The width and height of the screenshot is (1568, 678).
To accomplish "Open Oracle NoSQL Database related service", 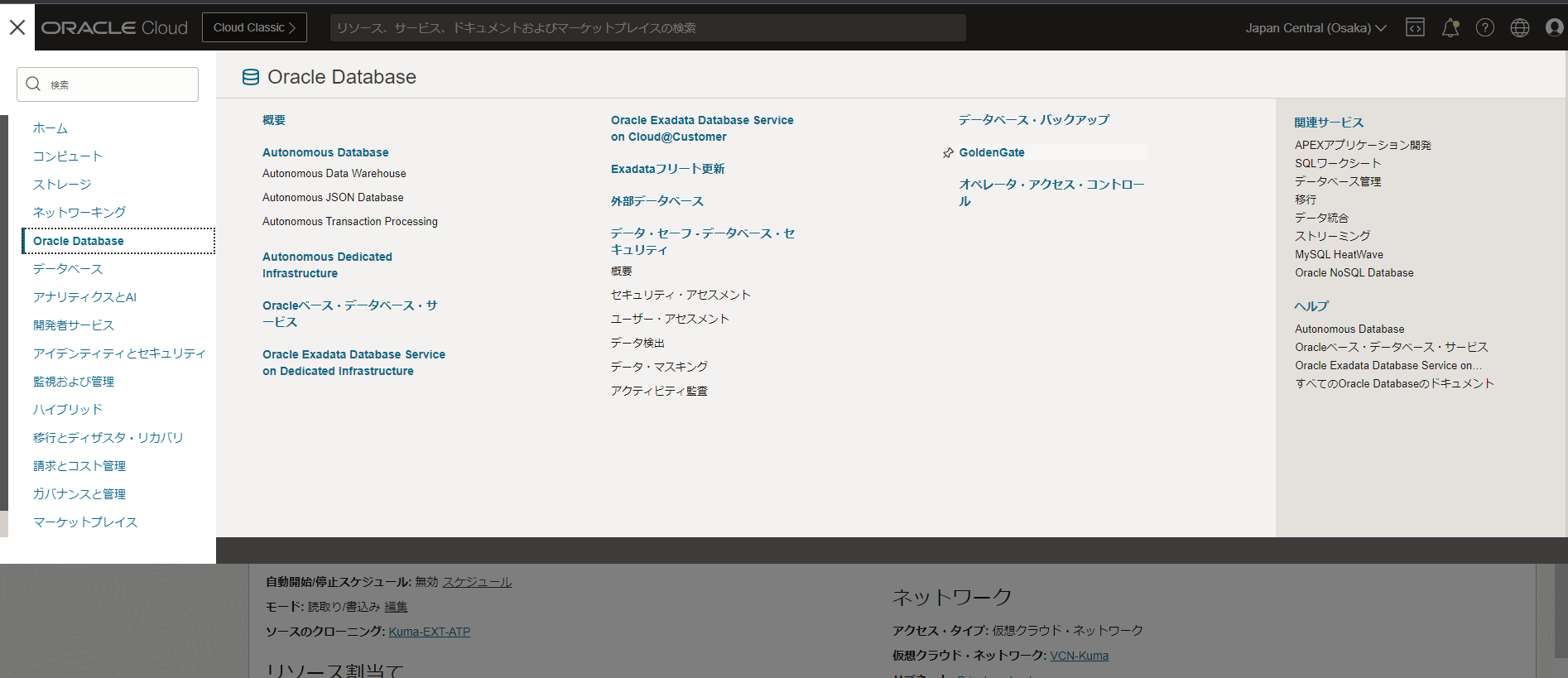I will point(1354,272).
